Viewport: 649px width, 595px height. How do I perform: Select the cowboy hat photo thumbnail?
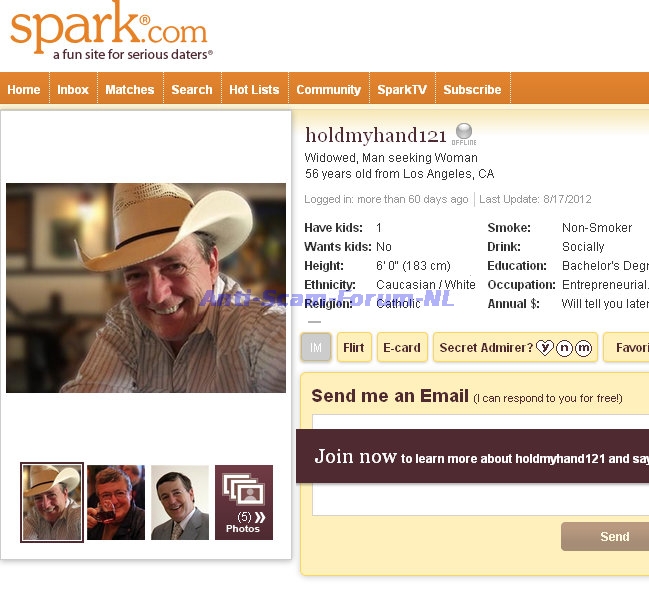coord(52,502)
